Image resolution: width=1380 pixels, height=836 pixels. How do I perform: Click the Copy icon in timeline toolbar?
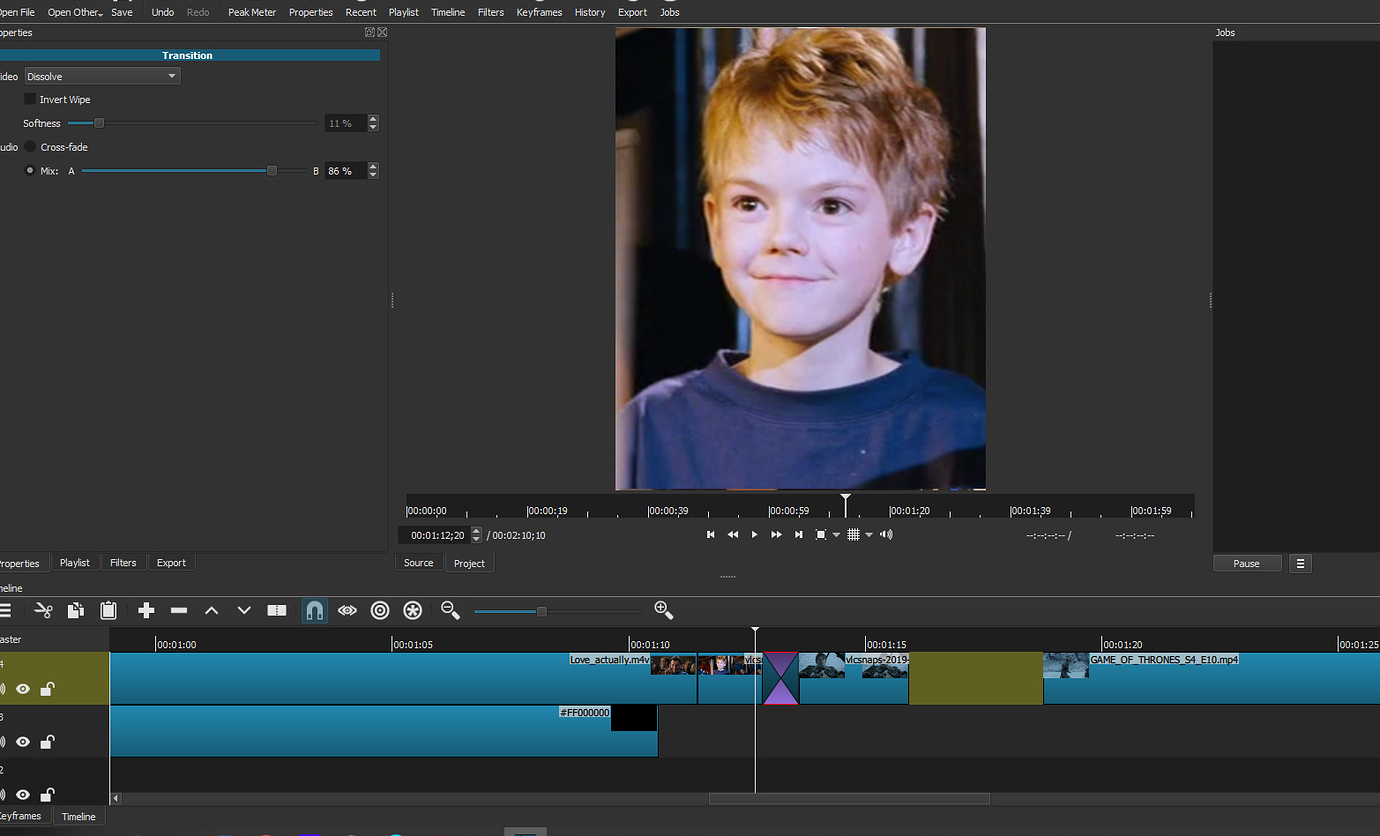tap(76, 610)
